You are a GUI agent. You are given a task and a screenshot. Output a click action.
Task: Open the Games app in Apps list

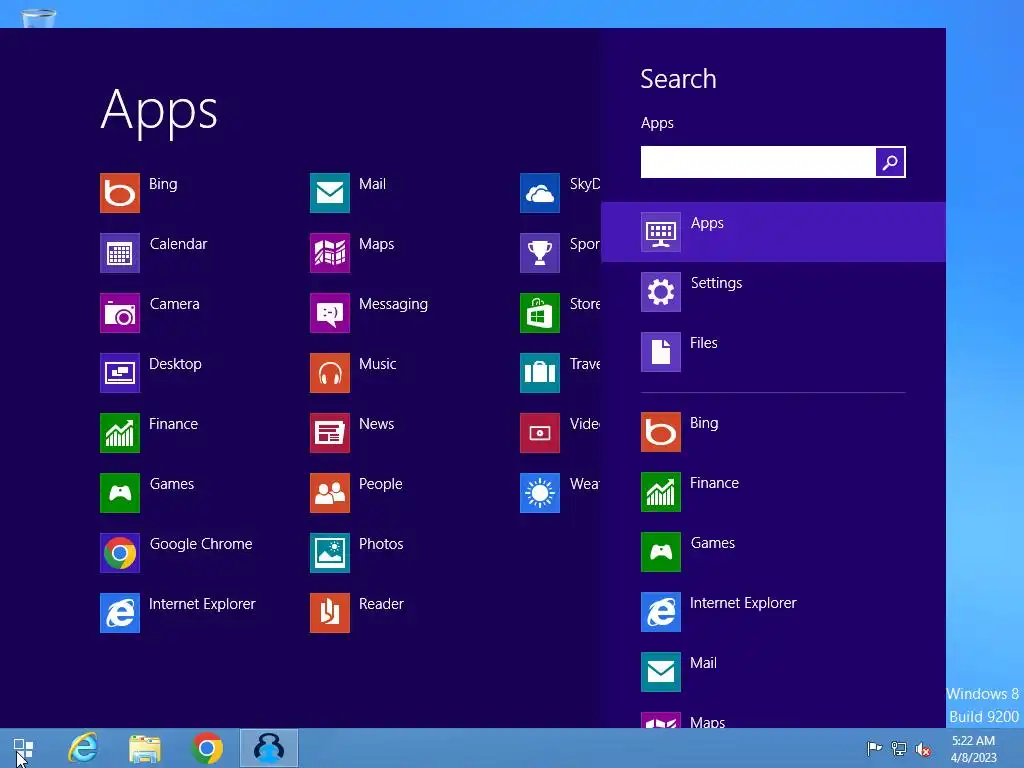[x=120, y=493]
